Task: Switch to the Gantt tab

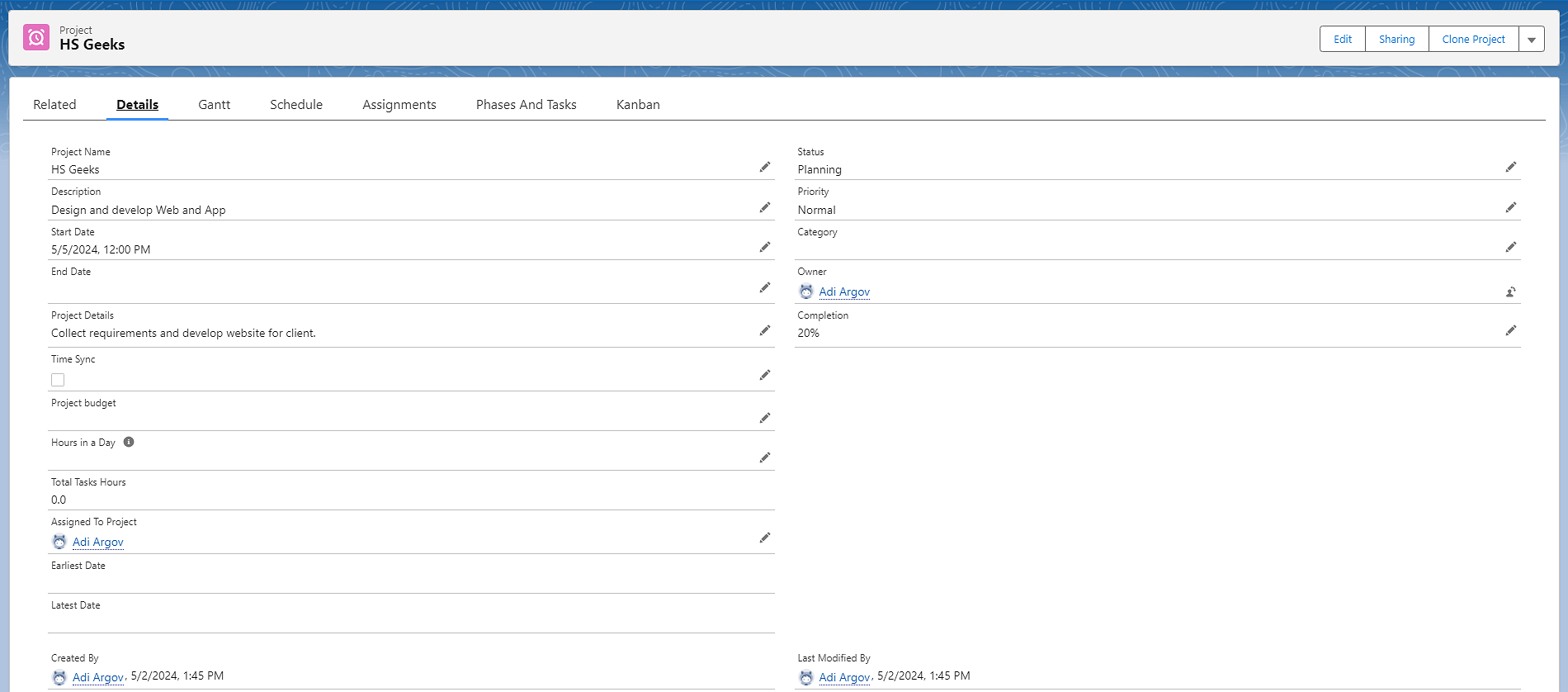Action: point(214,105)
